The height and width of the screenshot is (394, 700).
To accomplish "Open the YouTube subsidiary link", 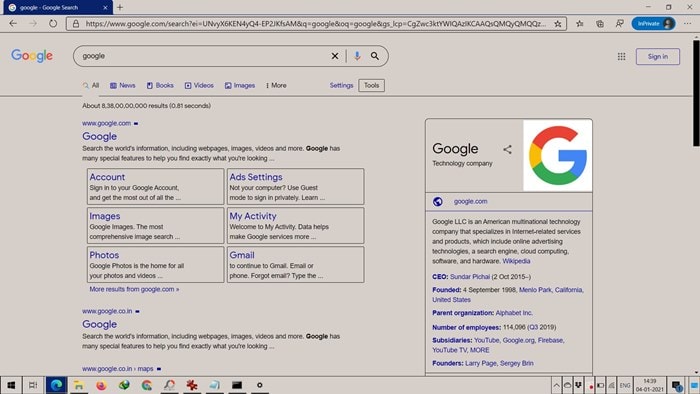I will (487, 340).
